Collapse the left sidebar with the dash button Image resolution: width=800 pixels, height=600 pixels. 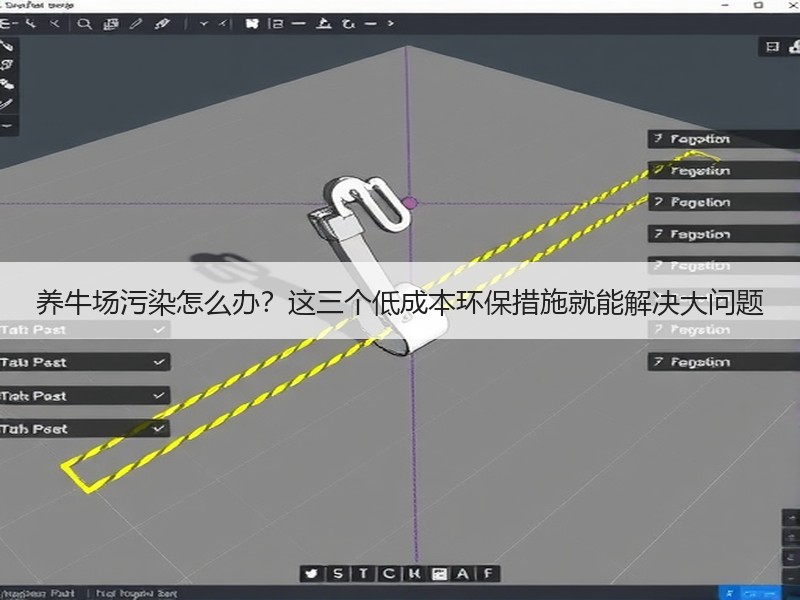(7, 125)
